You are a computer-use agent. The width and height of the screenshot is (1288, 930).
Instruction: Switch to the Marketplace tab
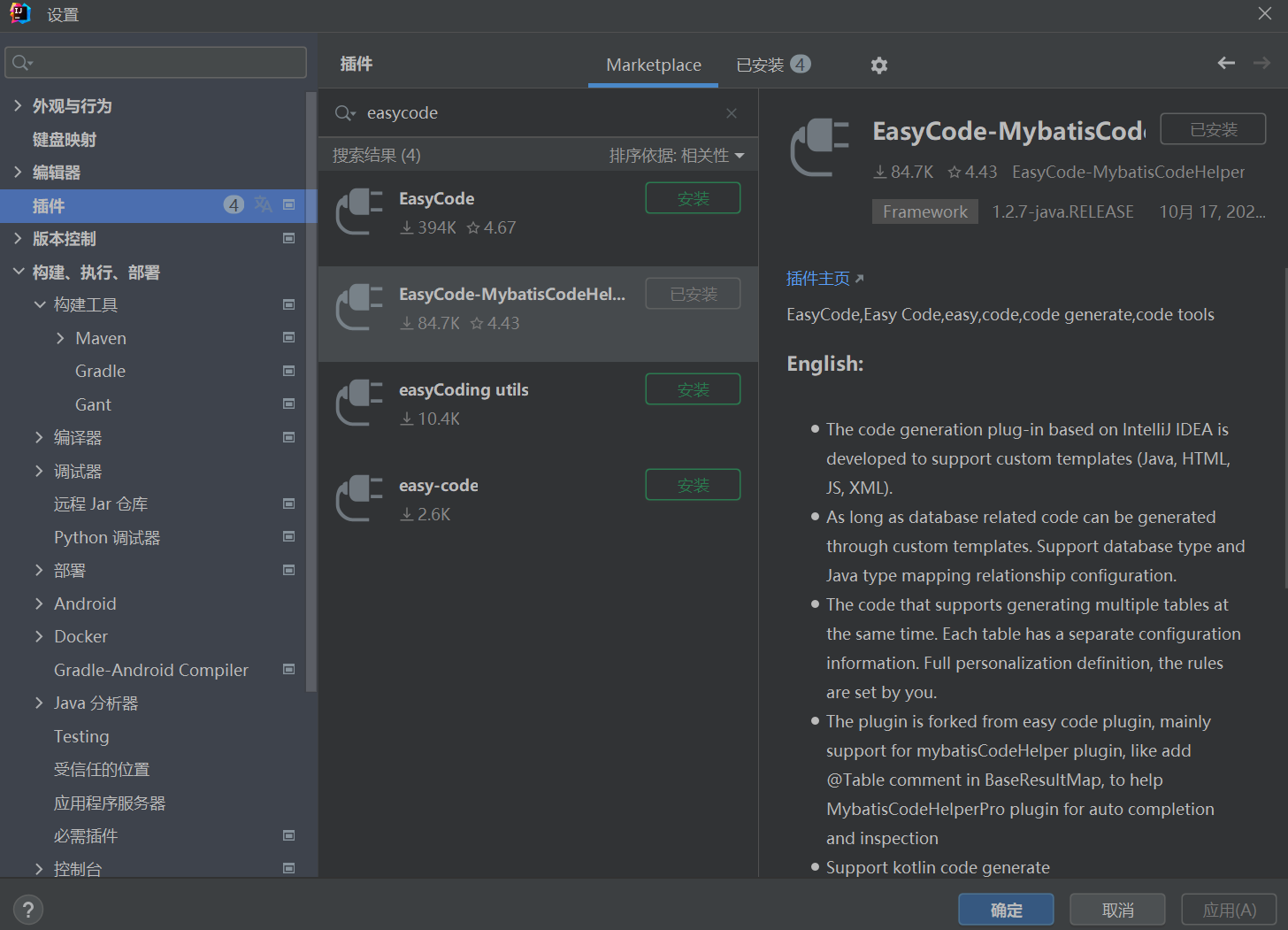tap(654, 65)
